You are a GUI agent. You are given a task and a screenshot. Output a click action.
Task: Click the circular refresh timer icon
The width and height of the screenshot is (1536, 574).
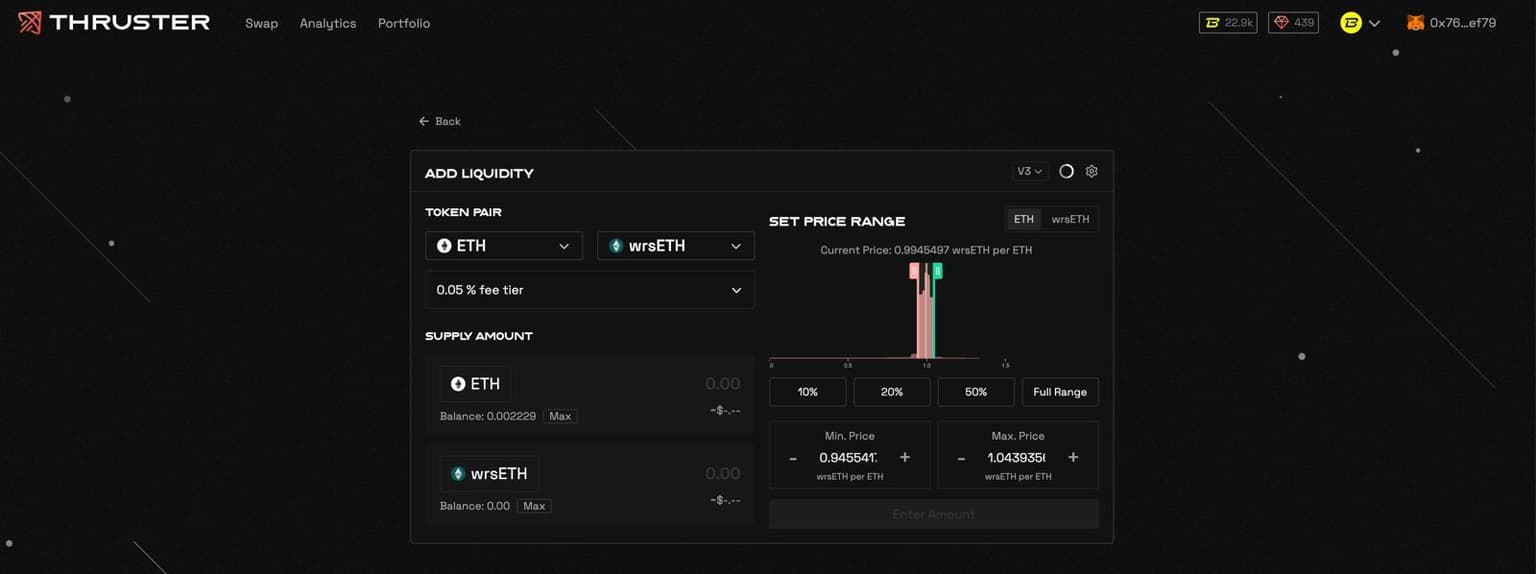1066,171
